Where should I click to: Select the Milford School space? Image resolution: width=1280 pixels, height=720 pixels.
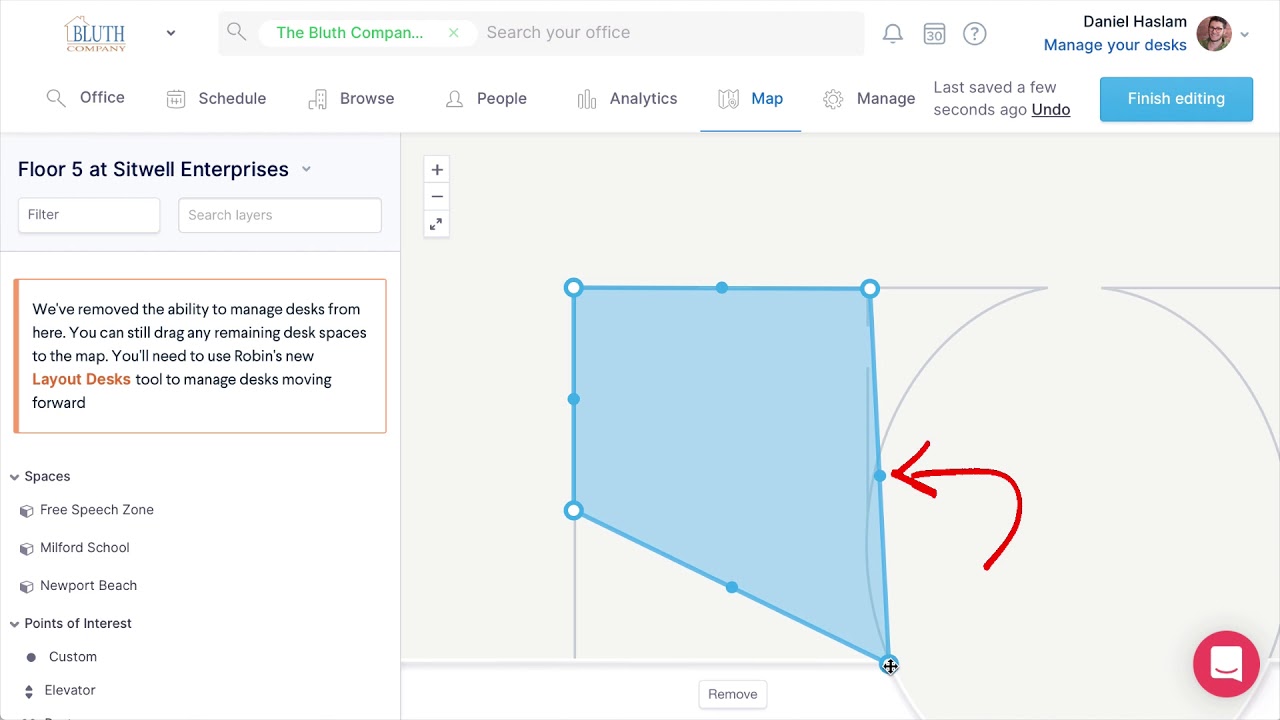coord(85,548)
